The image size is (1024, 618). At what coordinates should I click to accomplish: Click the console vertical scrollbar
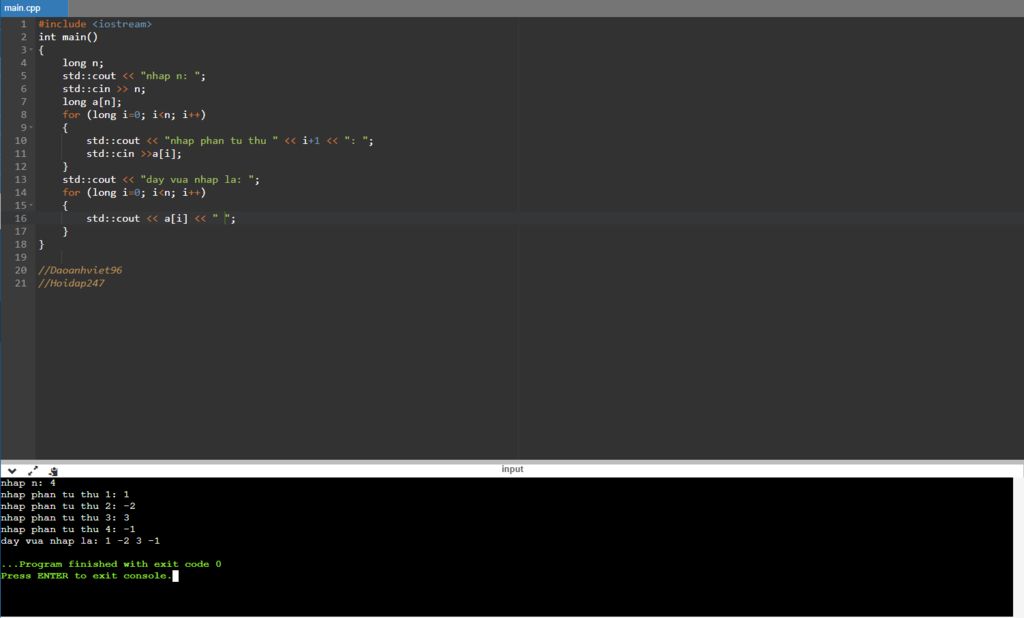(1018, 547)
